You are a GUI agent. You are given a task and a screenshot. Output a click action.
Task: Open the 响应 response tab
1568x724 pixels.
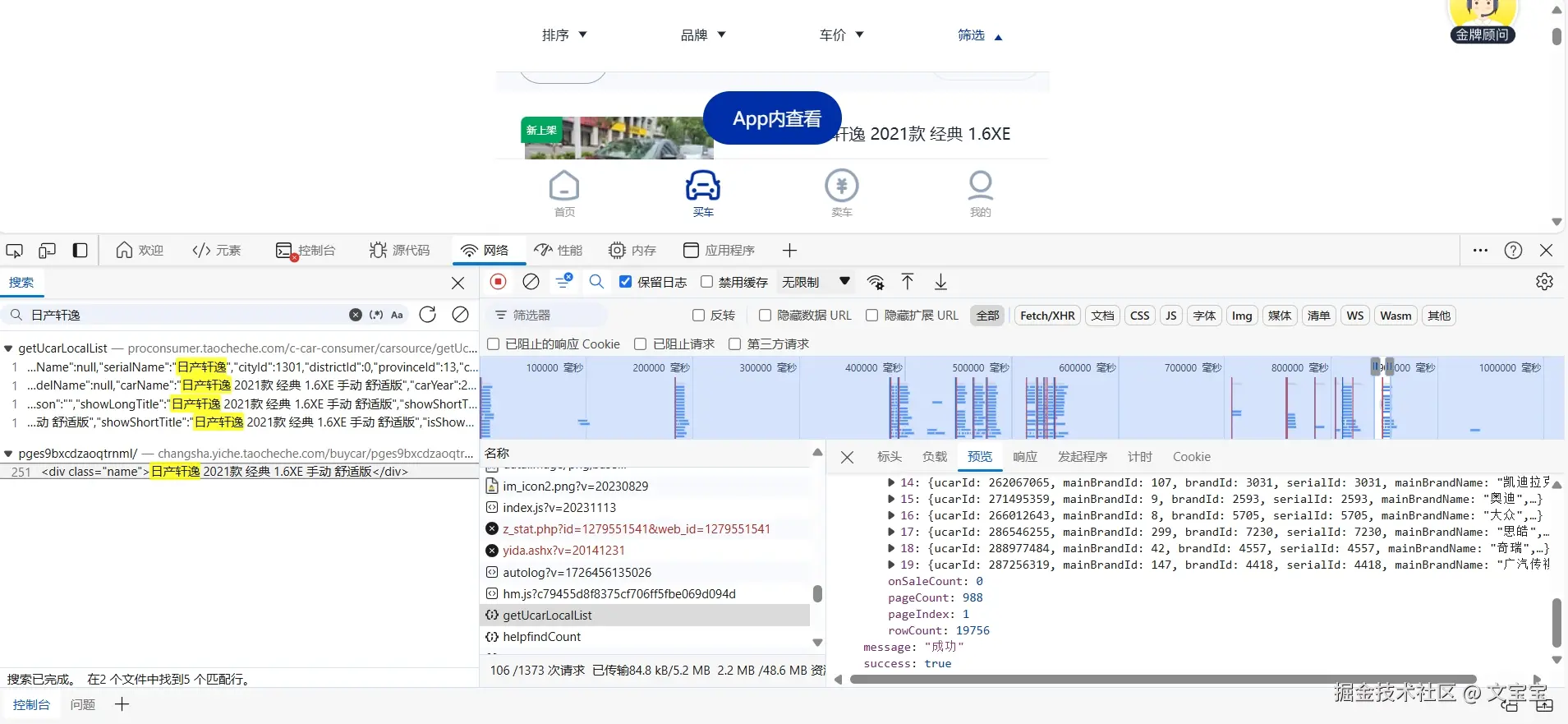1025,457
